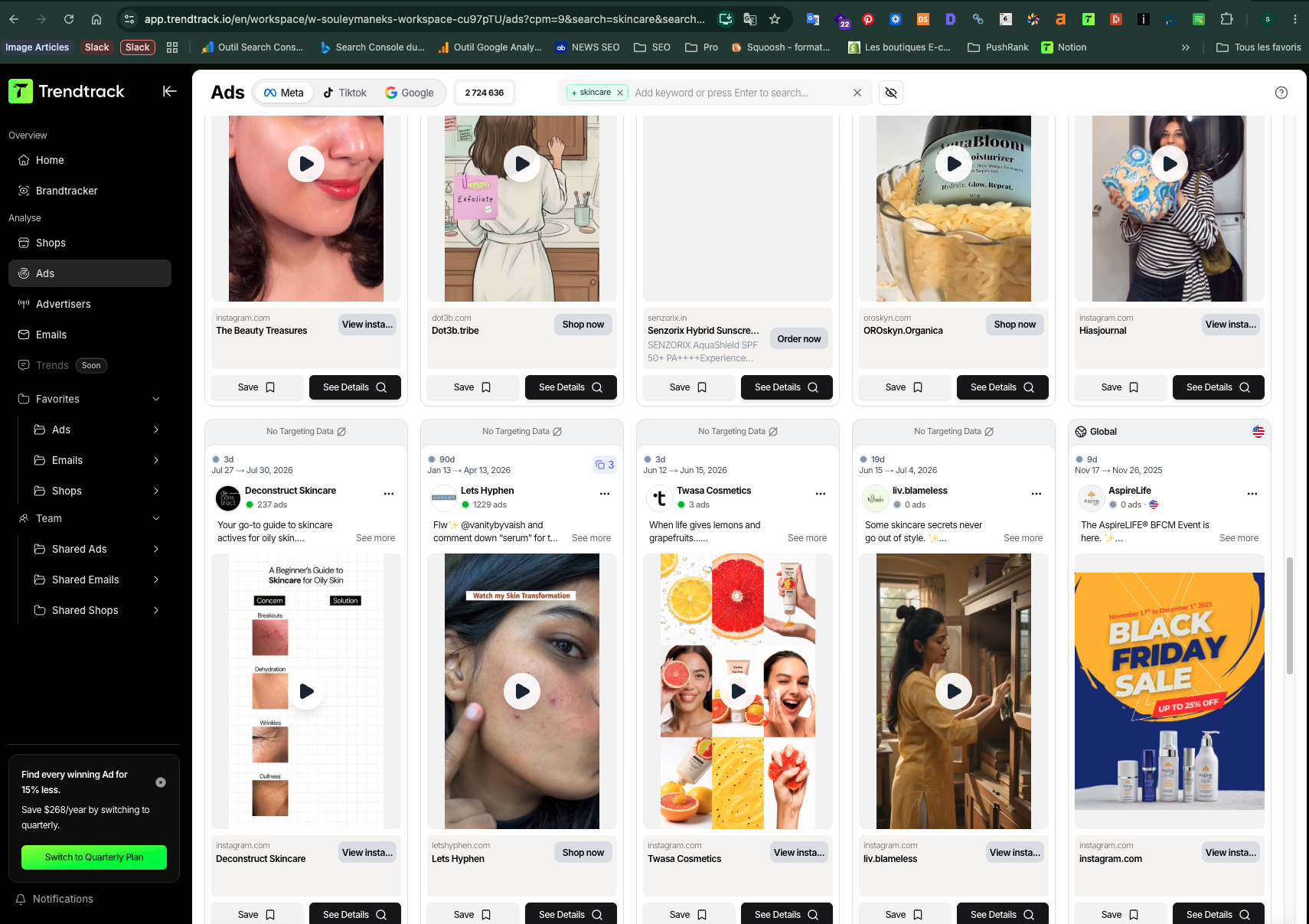Play the Deconstruct Skincare video ad
Viewport: 1309px width, 924px height.
[x=306, y=691]
